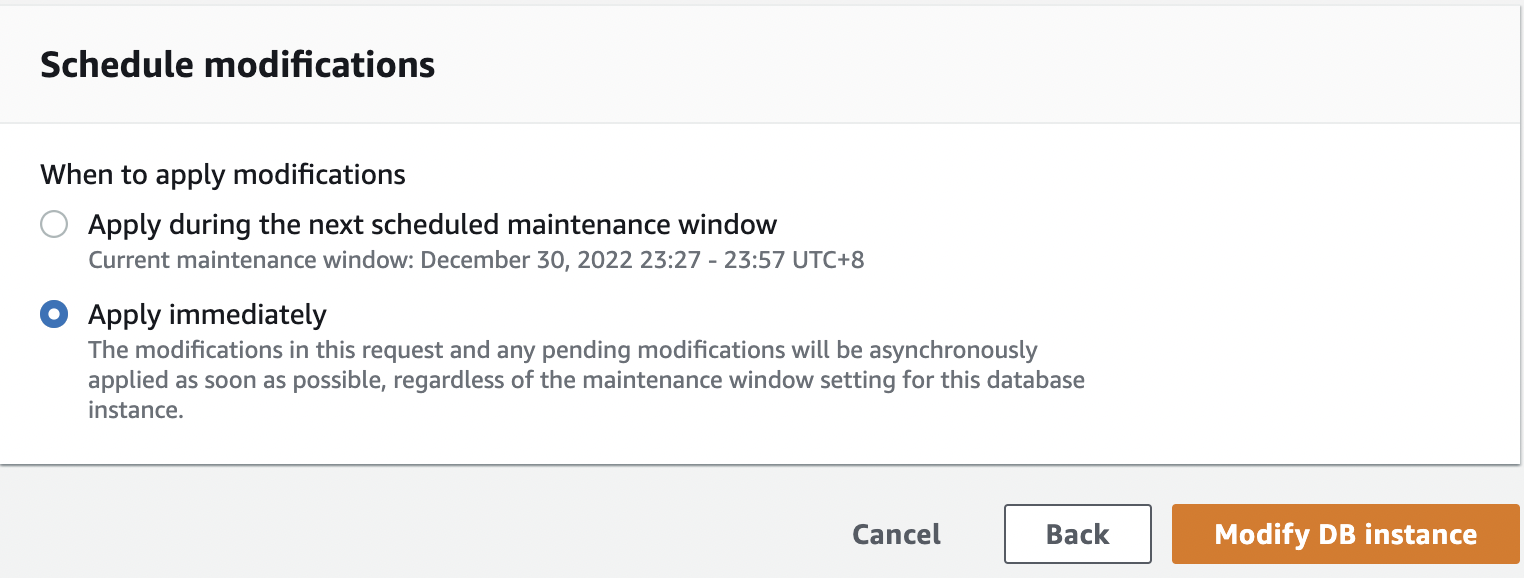Click the December 30, 2022 date text
Viewport: 1524px width, 578px height.
[527, 261]
